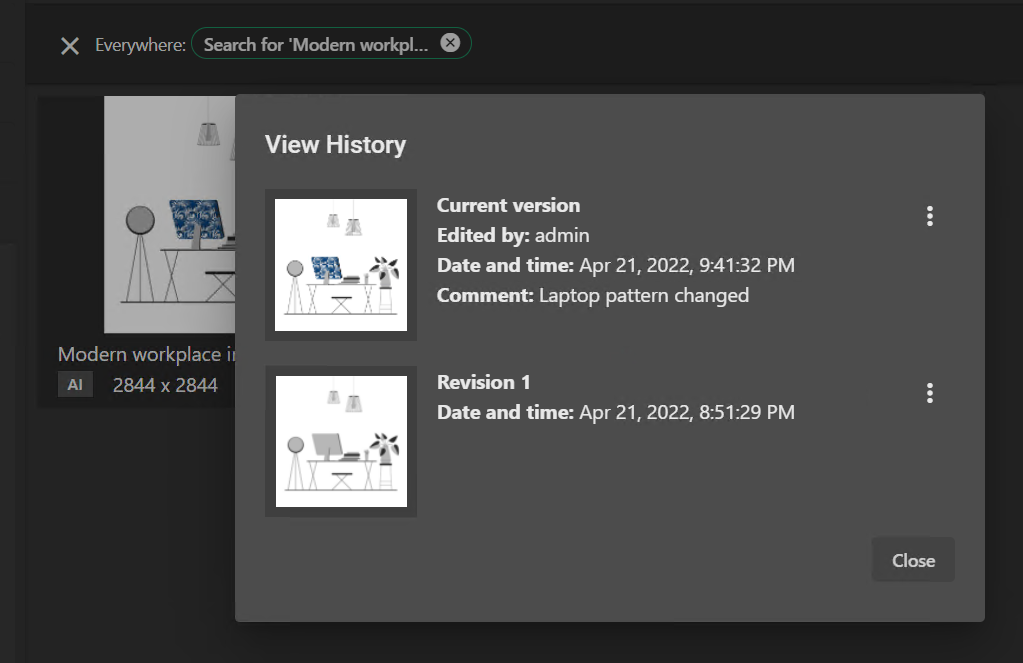The height and width of the screenshot is (663, 1023).
Task: Remove the 'Modern workpl...' search chip
Action: coord(450,43)
